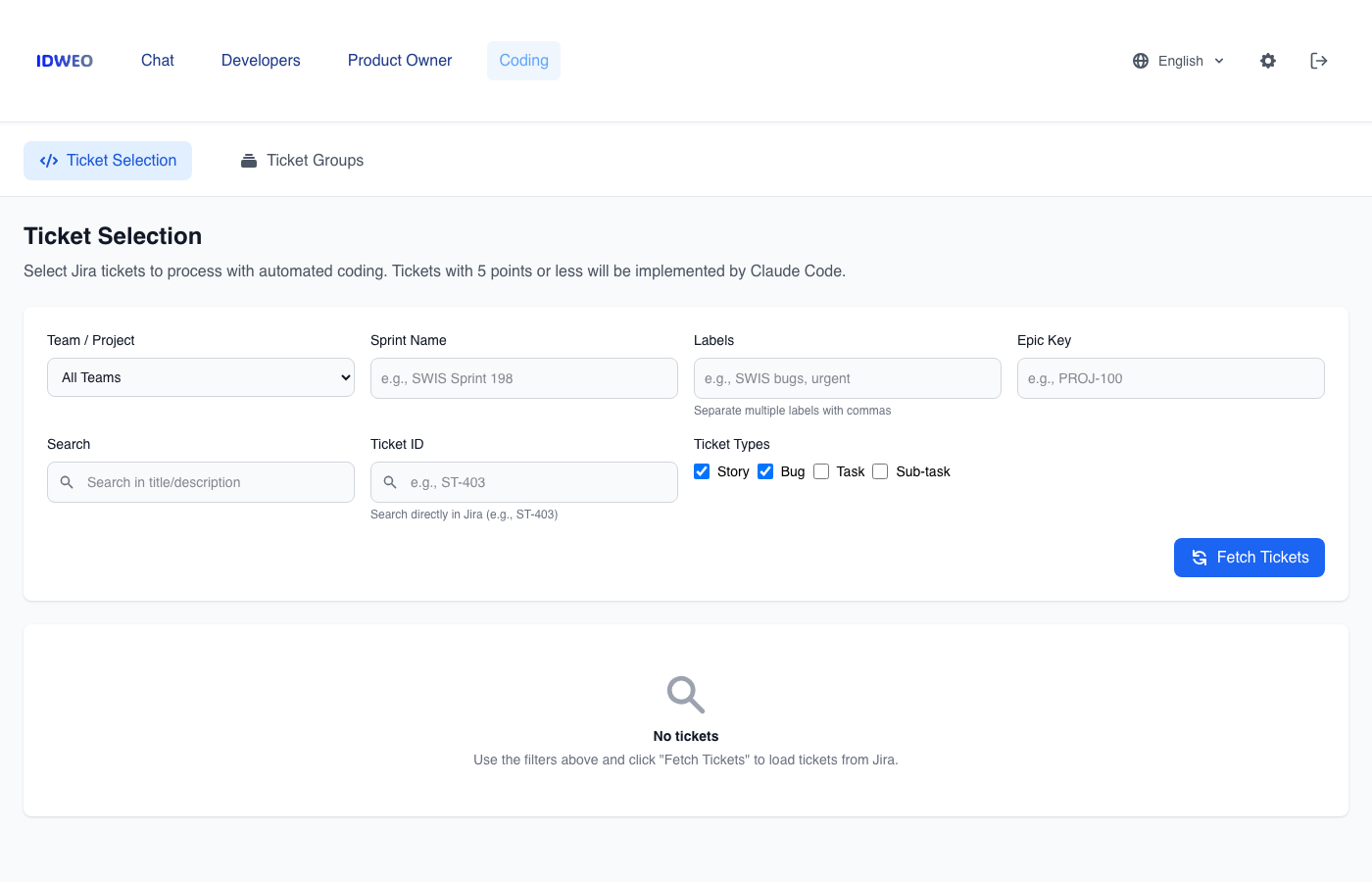Check the Sub-task ticket type
This screenshot has height=882, width=1372.
click(880, 471)
